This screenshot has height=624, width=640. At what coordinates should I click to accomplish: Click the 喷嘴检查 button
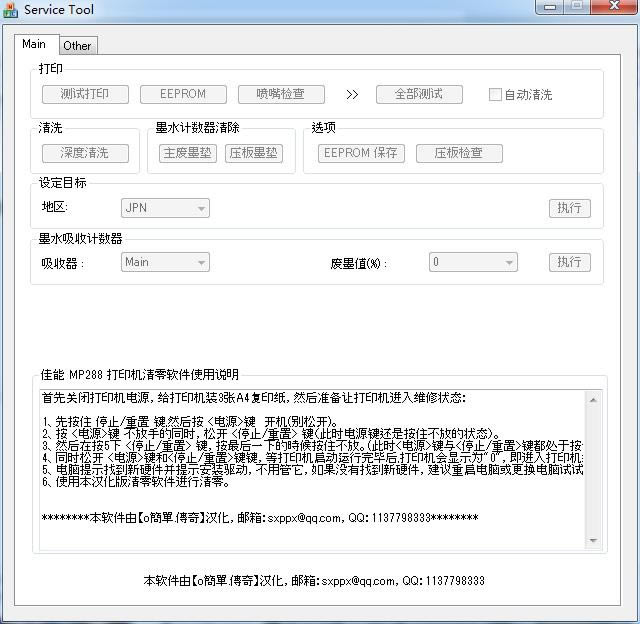pos(281,94)
